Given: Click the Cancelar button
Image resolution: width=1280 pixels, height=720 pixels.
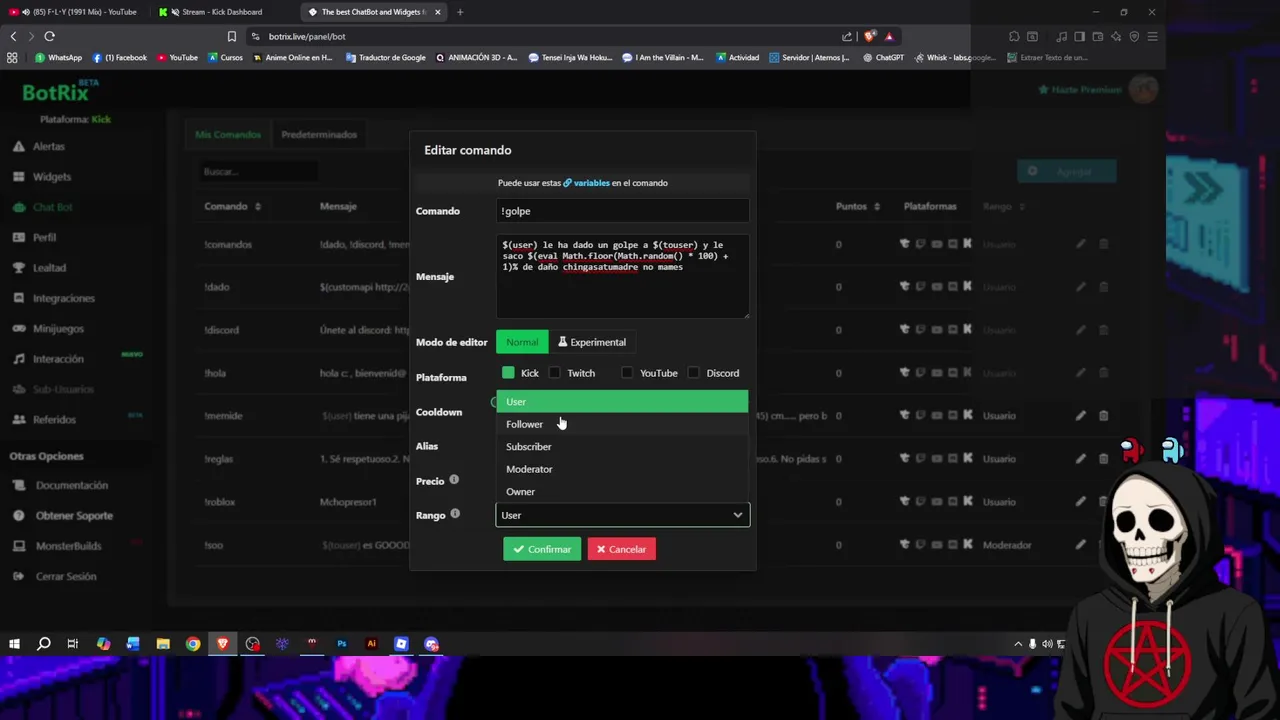Looking at the screenshot, I should click(621, 549).
